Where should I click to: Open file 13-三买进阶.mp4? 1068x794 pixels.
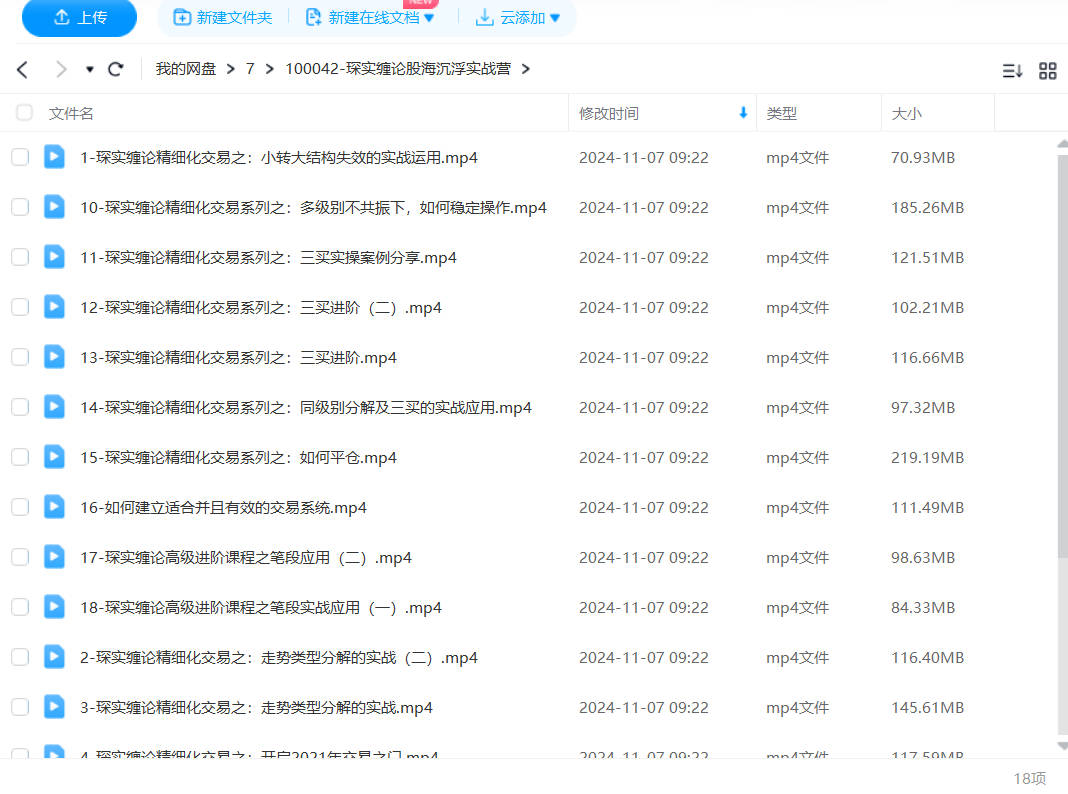(238, 358)
